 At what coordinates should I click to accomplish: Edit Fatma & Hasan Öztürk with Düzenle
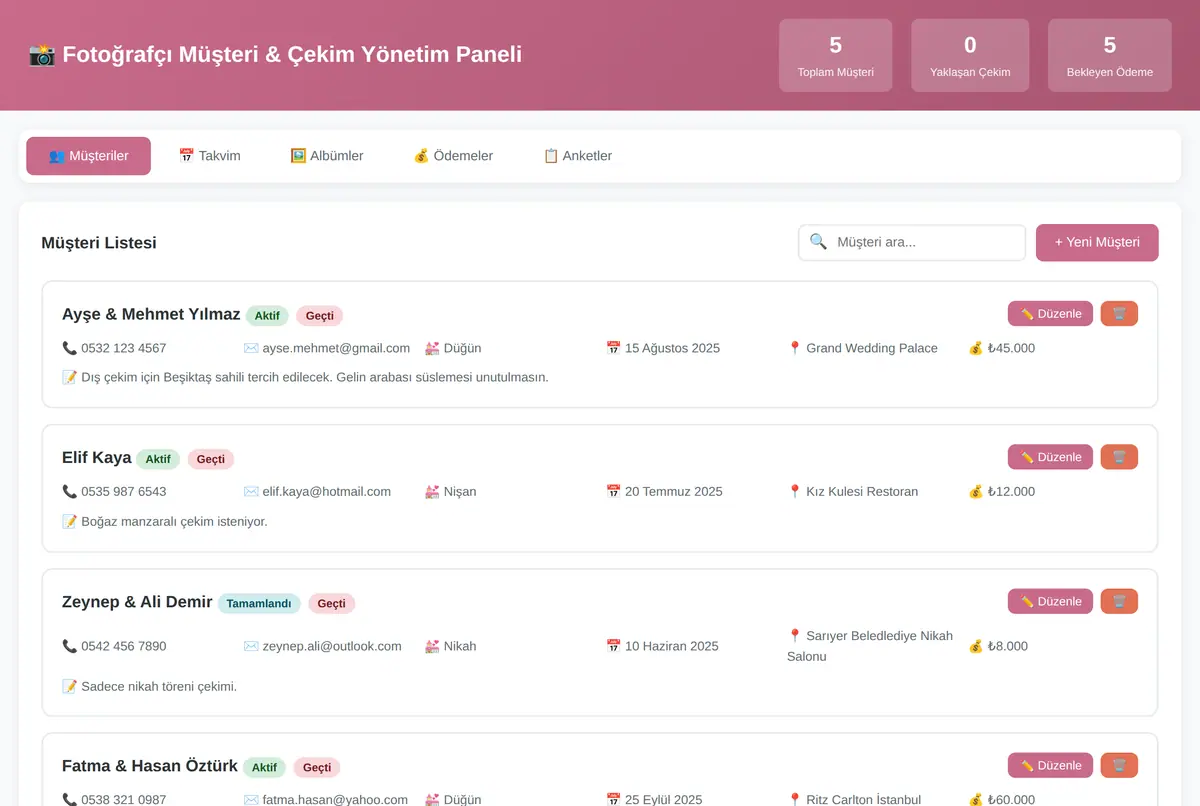[x=1050, y=766]
